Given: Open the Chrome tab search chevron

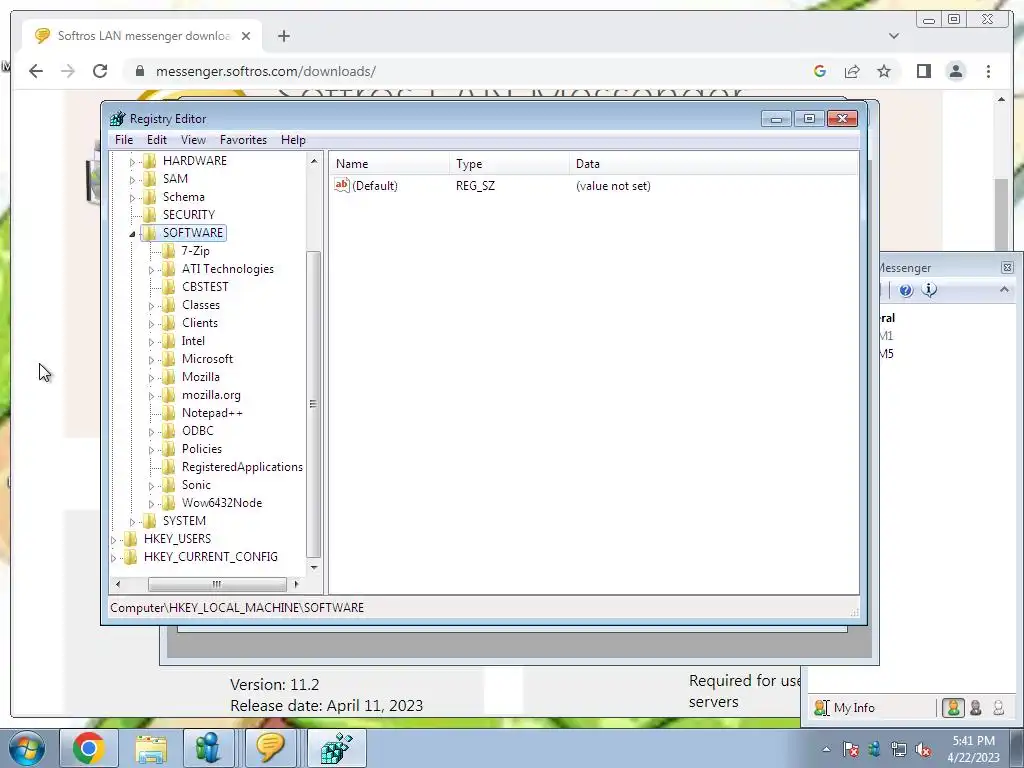Looking at the screenshot, I should [893, 36].
